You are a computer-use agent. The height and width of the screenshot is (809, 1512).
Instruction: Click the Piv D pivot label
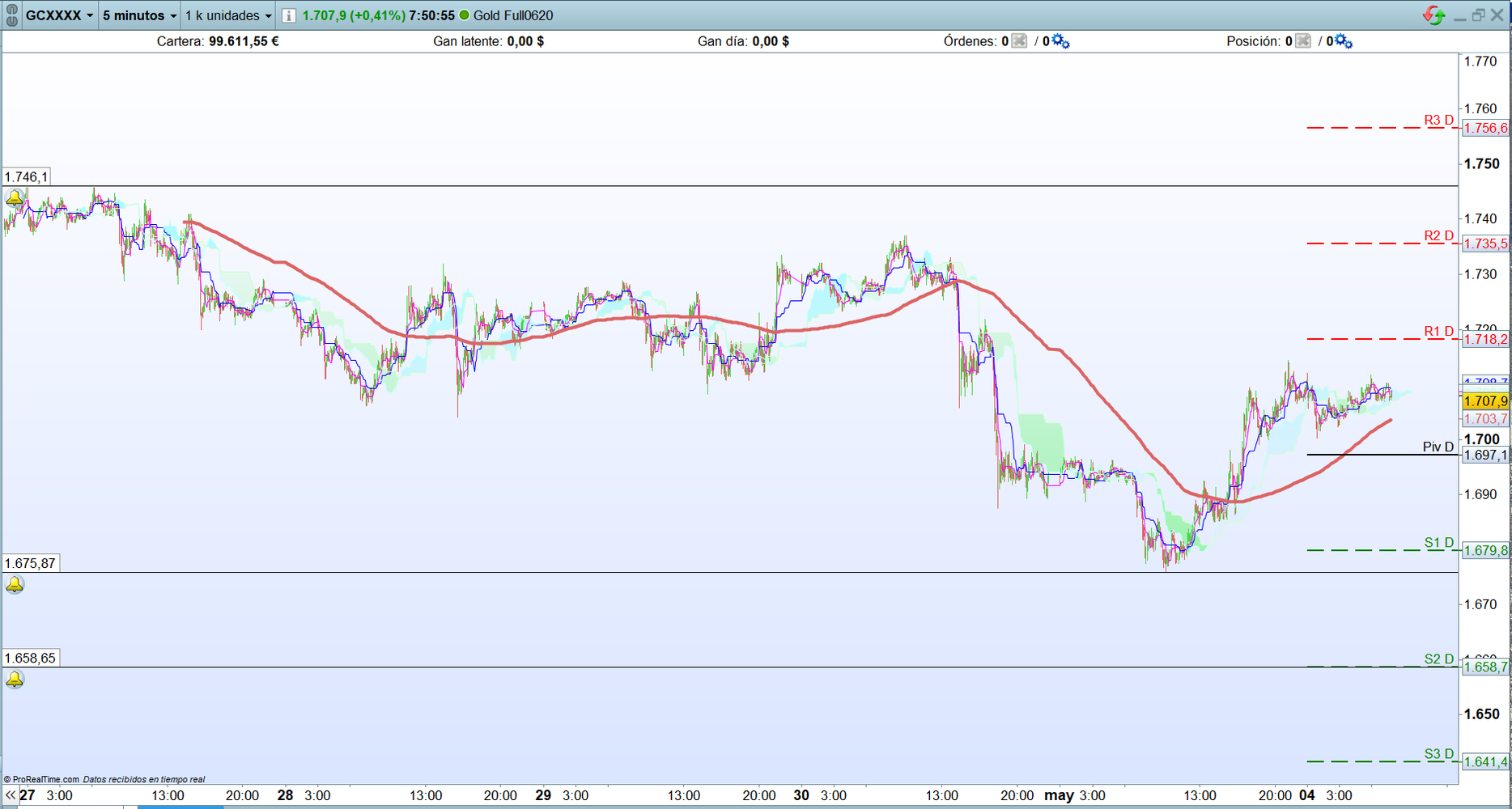click(x=1438, y=447)
